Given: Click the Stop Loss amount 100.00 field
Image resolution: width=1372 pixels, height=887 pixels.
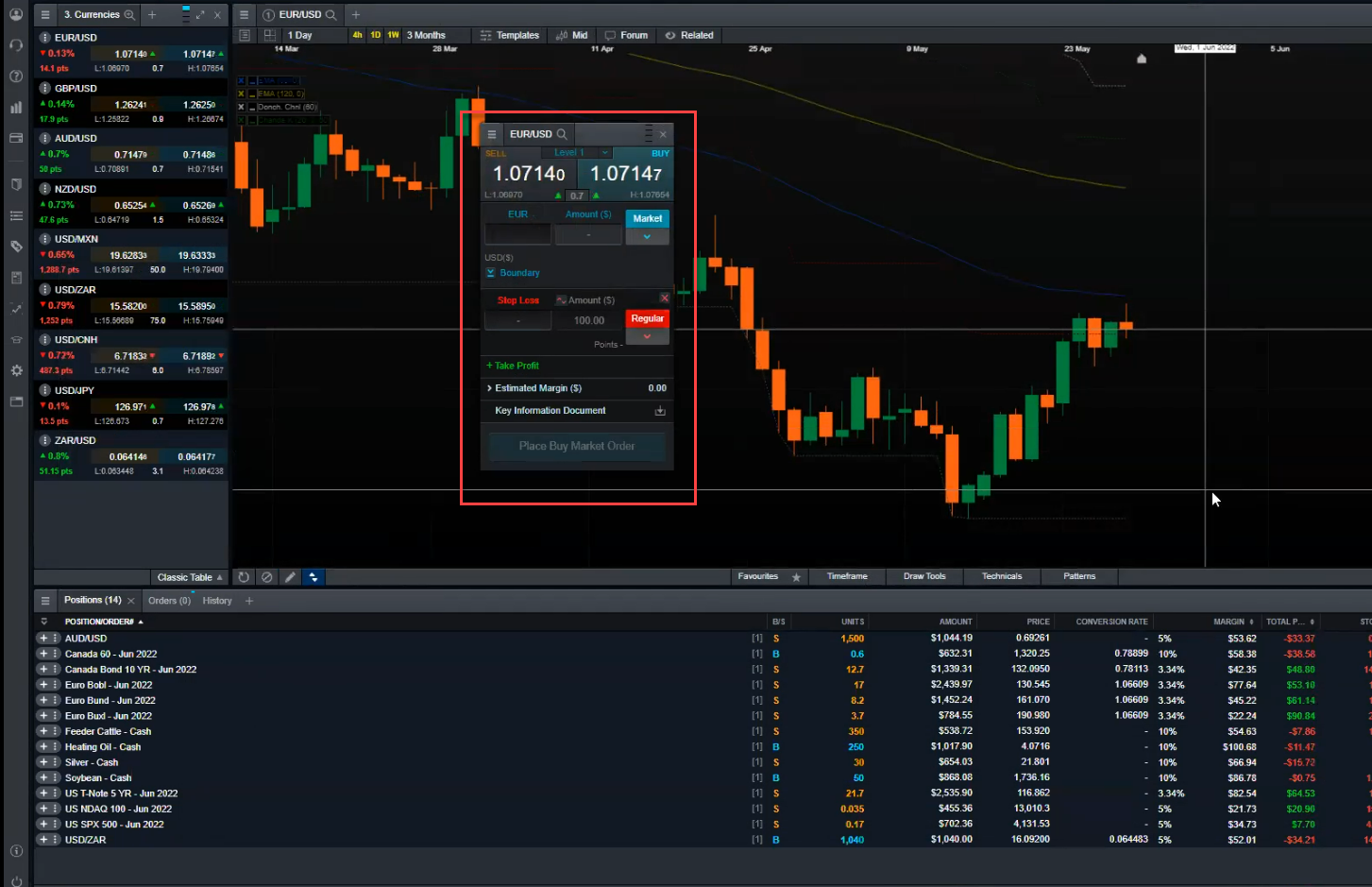Looking at the screenshot, I should [x=588, y=320].
